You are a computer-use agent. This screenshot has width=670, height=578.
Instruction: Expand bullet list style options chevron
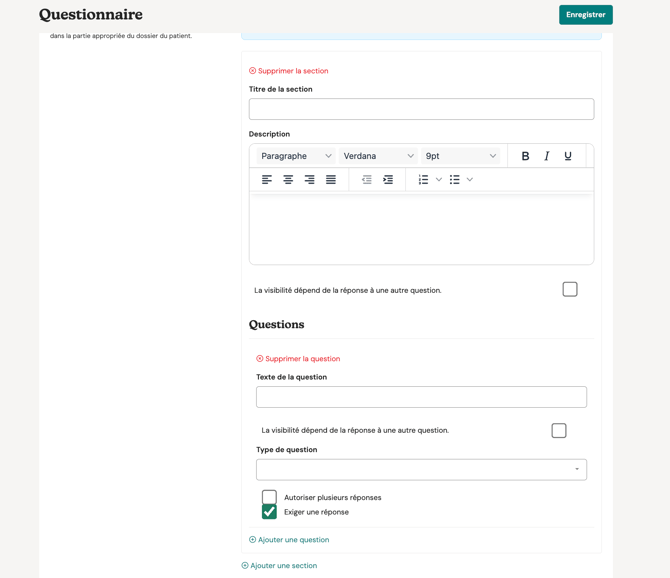click(x=470, y=180)
